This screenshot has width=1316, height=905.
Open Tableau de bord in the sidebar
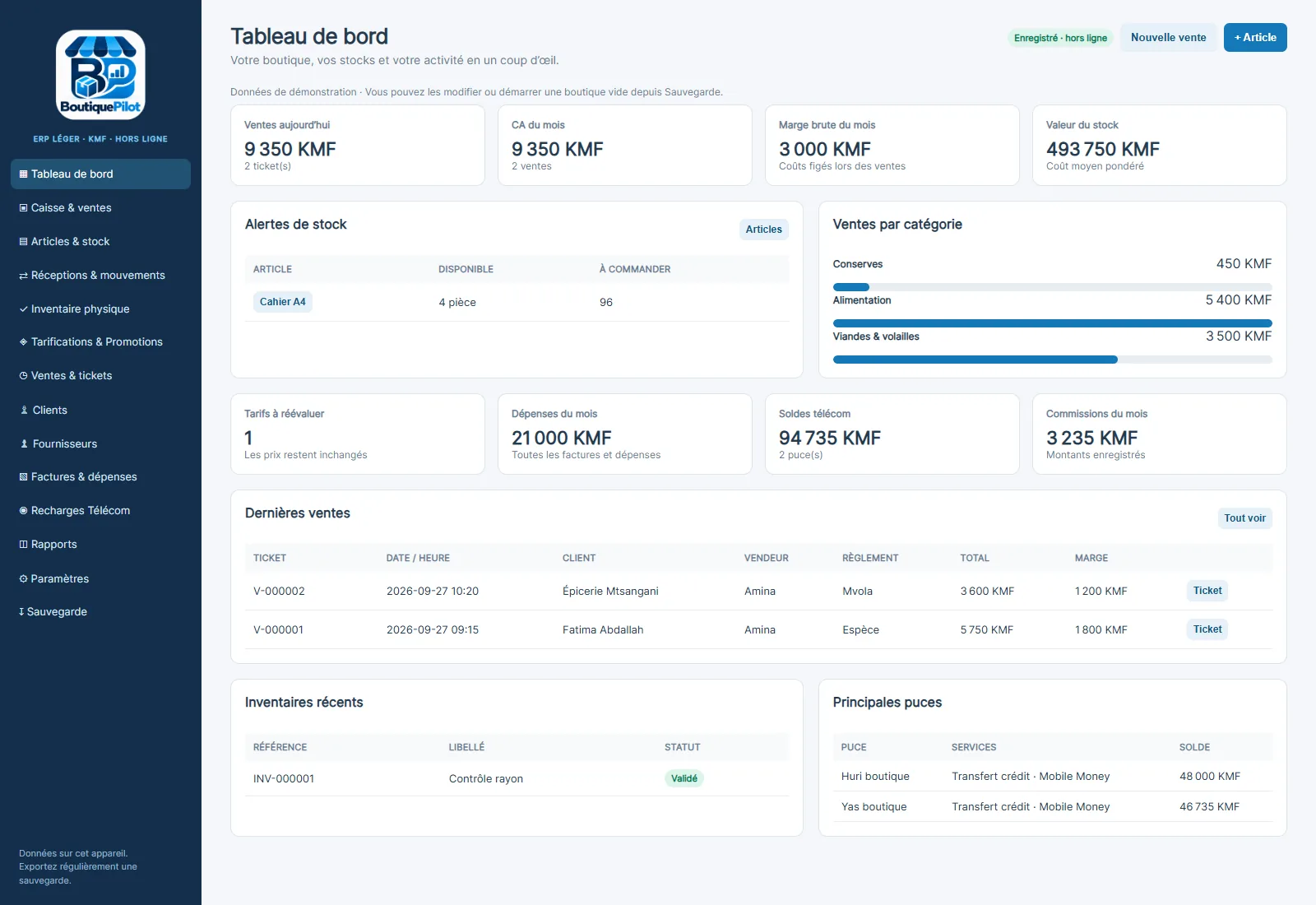[100, 174]
